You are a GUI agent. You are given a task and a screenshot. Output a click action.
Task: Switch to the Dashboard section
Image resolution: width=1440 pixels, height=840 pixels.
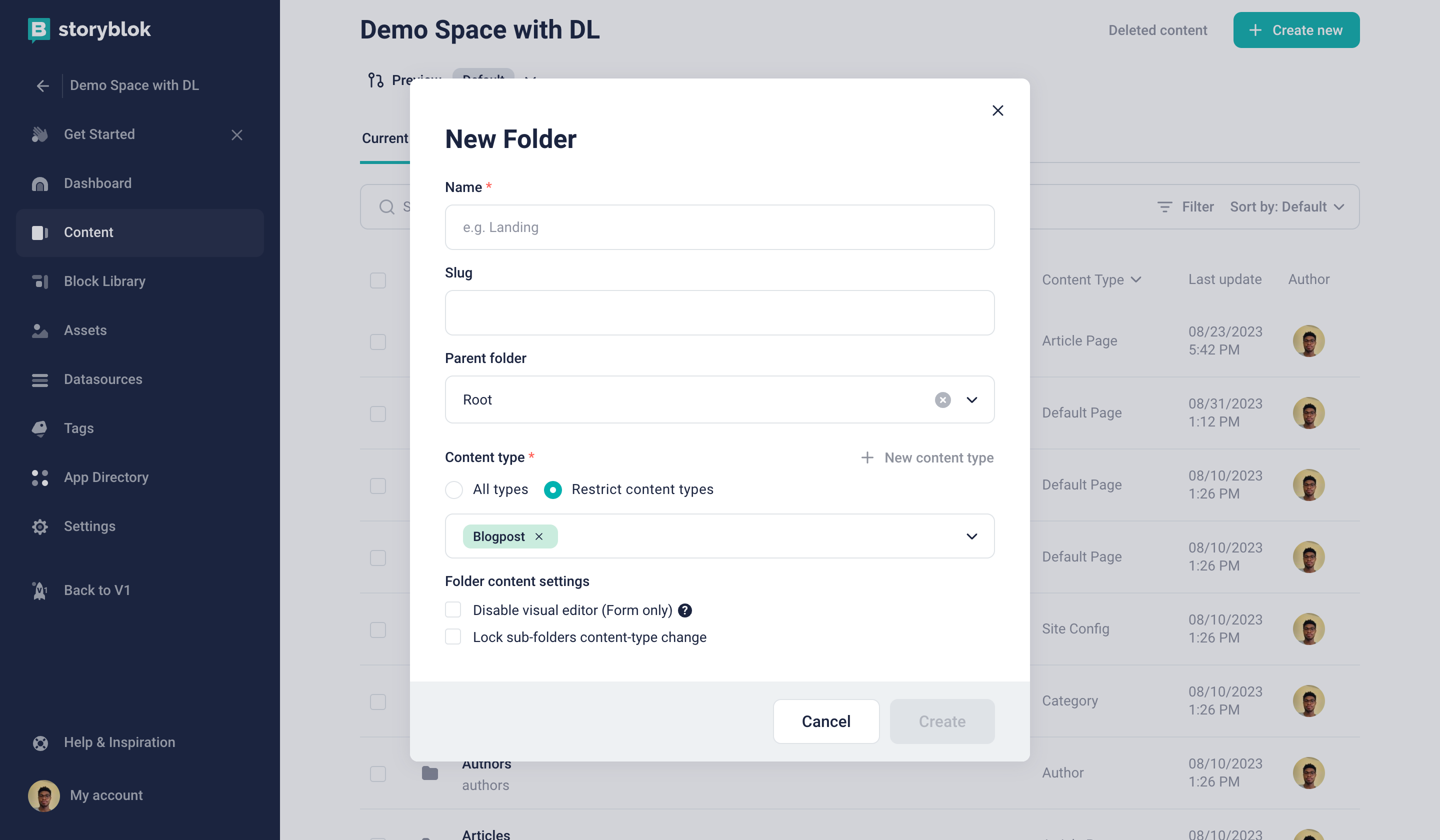[97, 183]
